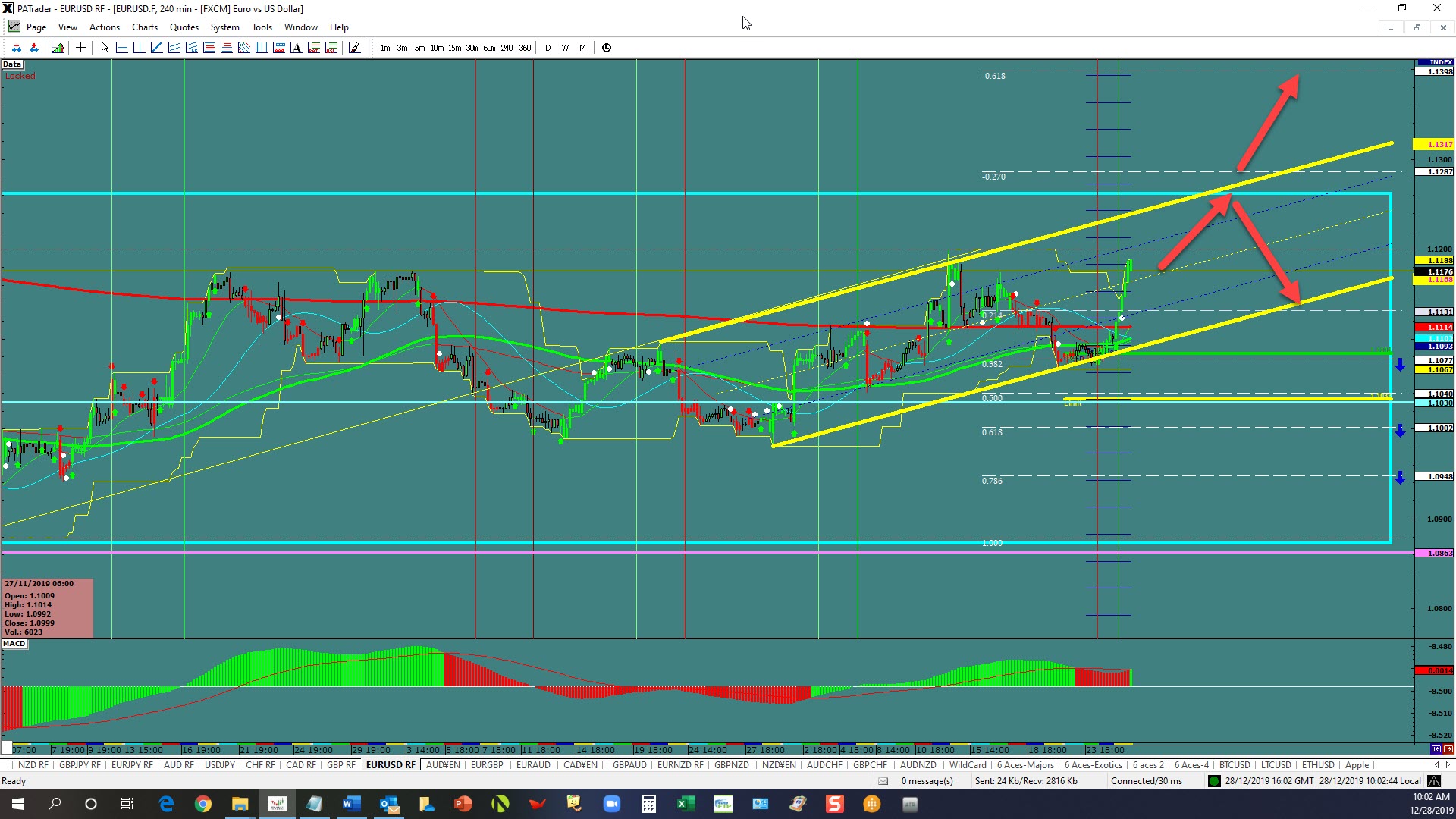Click the INDEX label above price axis
The image size is (1456, 819).
(x=1434, y=62)
